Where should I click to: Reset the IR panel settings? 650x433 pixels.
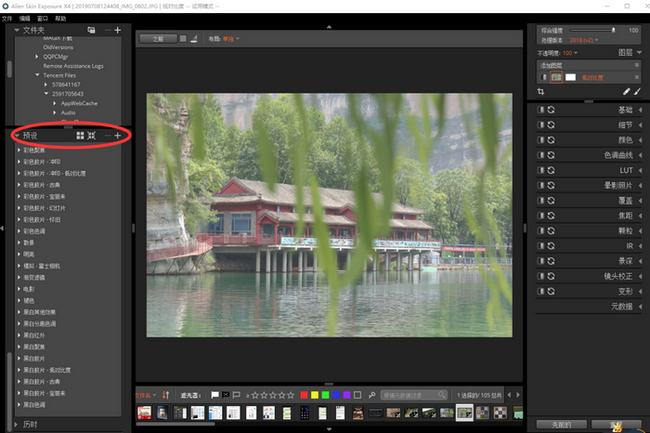coord(551,246)
